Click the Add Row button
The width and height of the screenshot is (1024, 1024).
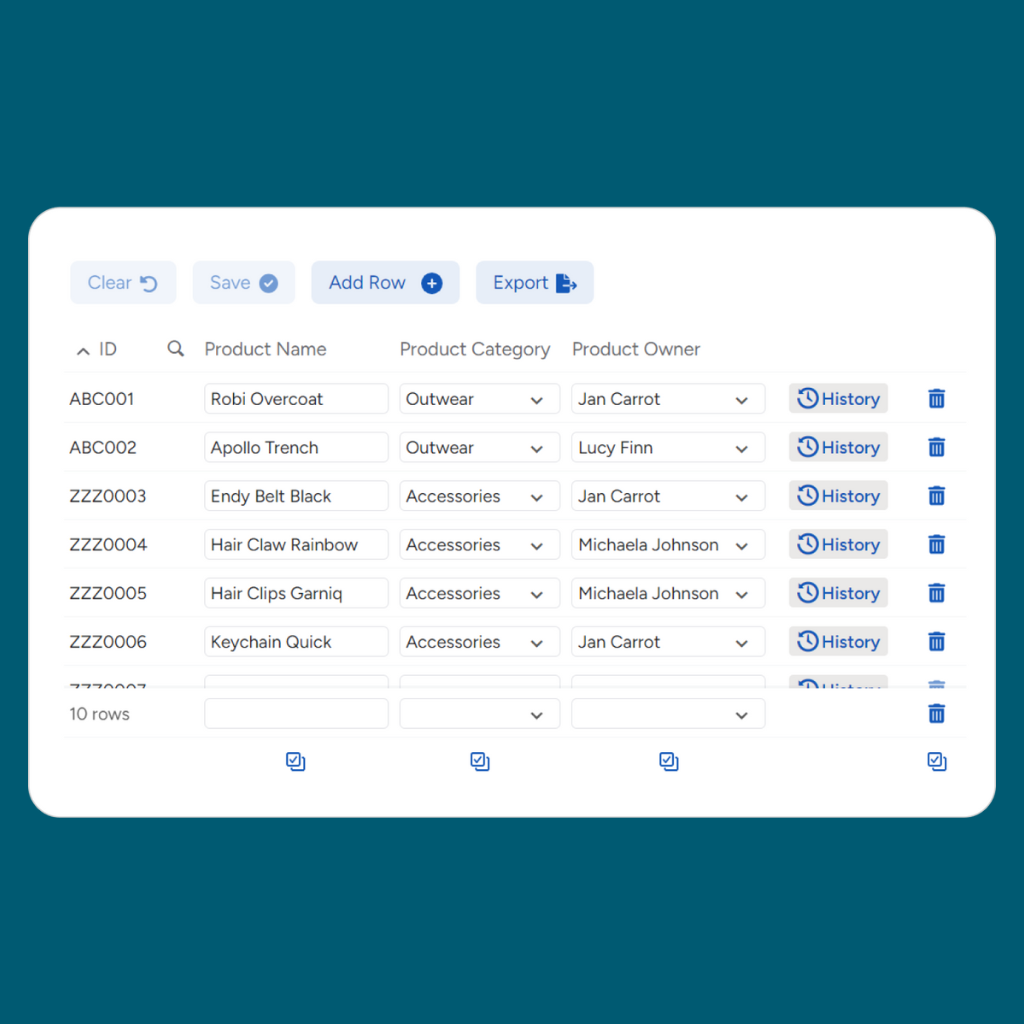[x=385, y=283]
